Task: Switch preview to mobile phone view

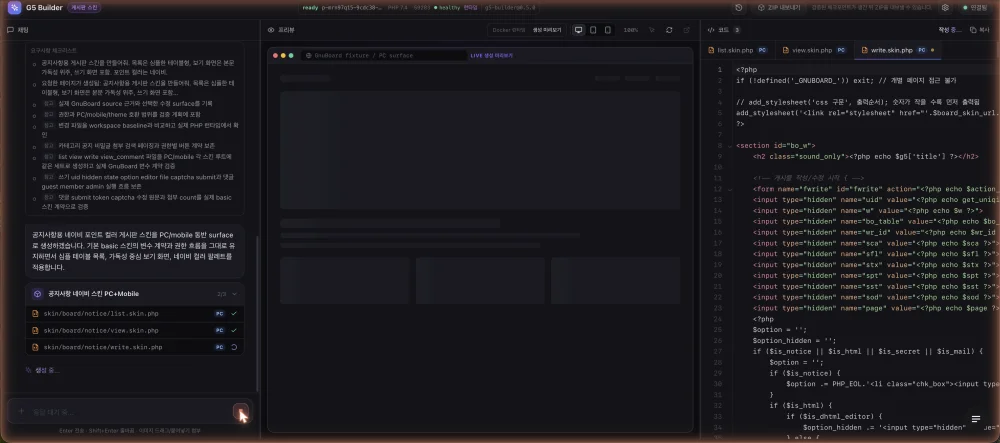Action: 608,30
